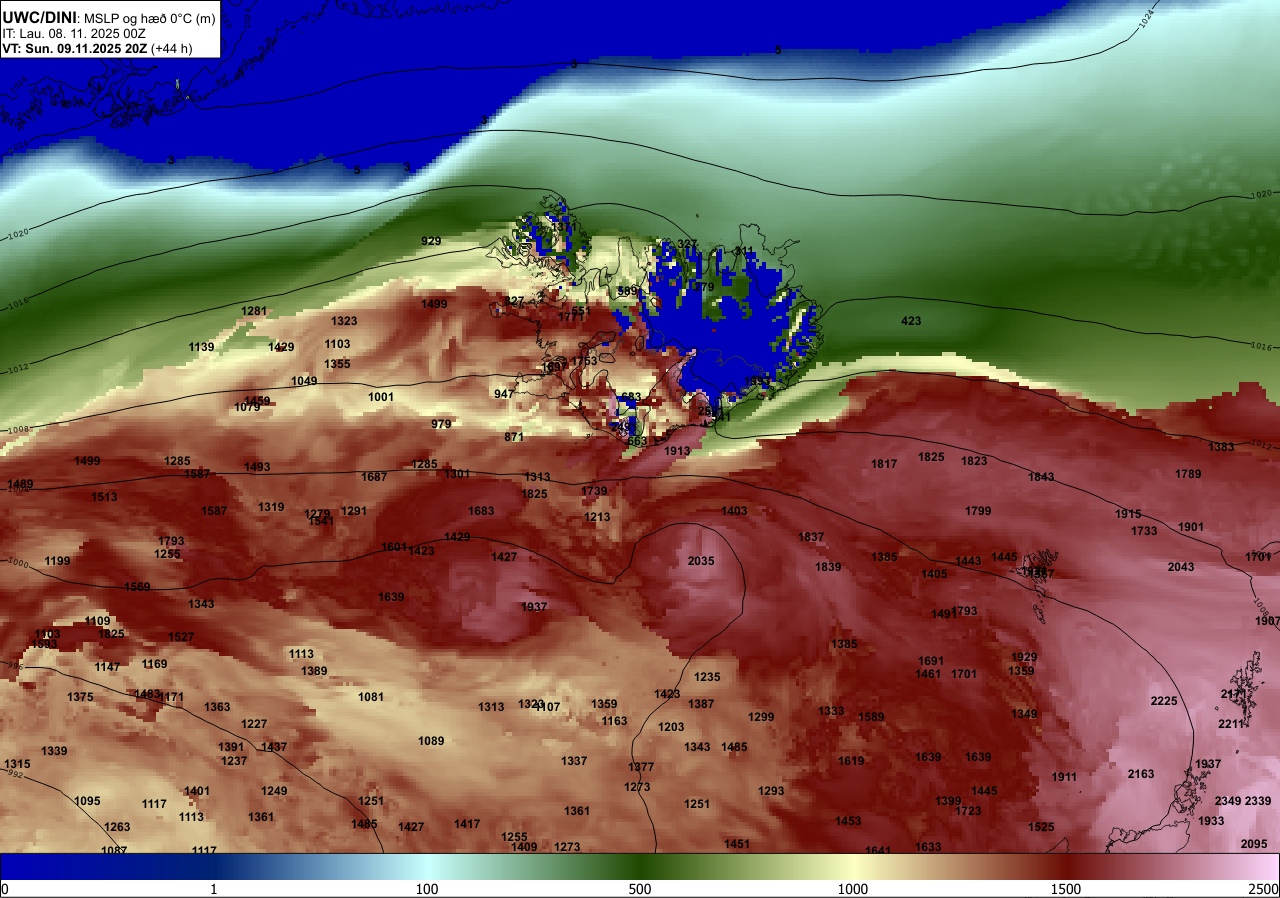Click the '100' label on colour scale
This screenshot has height=898, width=1280.
click(x=427, y=889)
